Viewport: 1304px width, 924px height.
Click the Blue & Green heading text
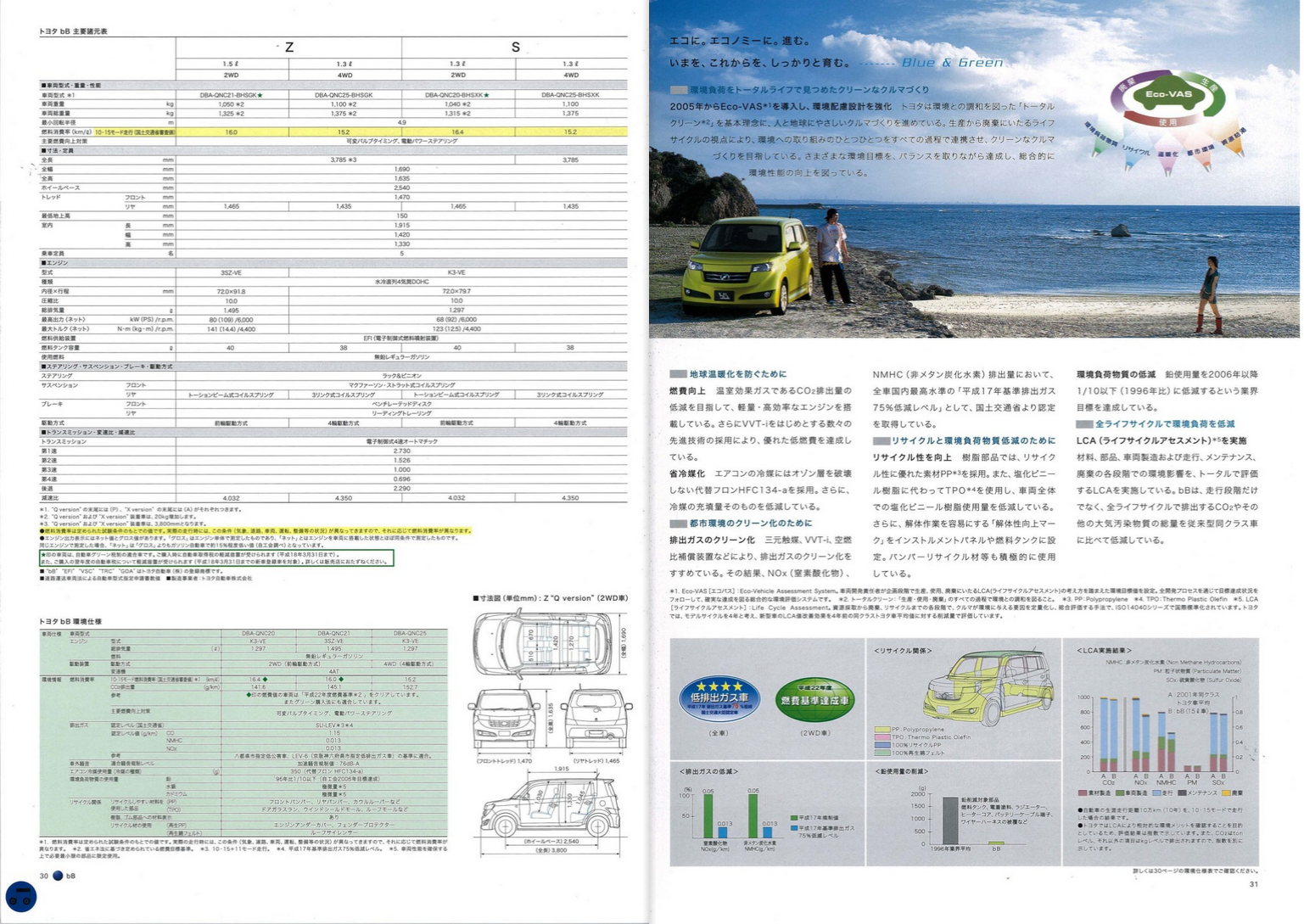[952, 63]
